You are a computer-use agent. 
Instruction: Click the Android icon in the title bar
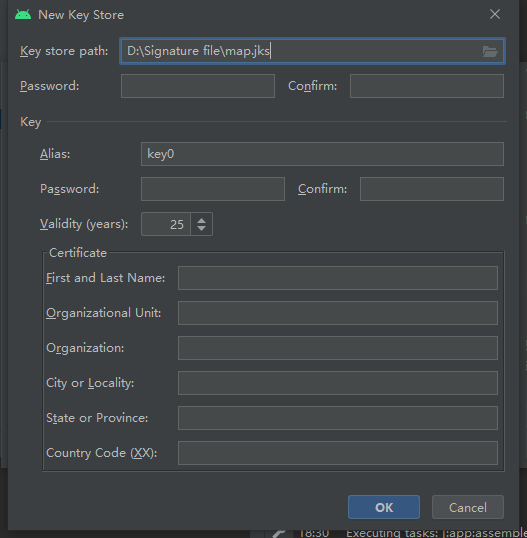23,15
